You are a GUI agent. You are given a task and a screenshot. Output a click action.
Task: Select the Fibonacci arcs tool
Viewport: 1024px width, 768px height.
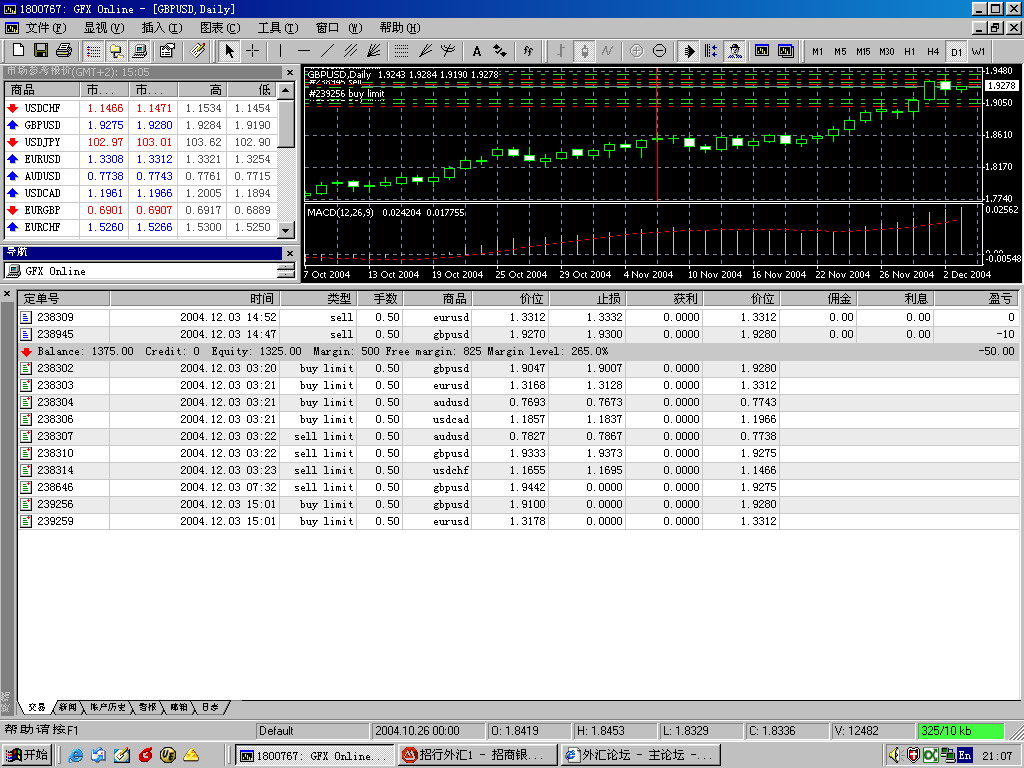point(448,50)
